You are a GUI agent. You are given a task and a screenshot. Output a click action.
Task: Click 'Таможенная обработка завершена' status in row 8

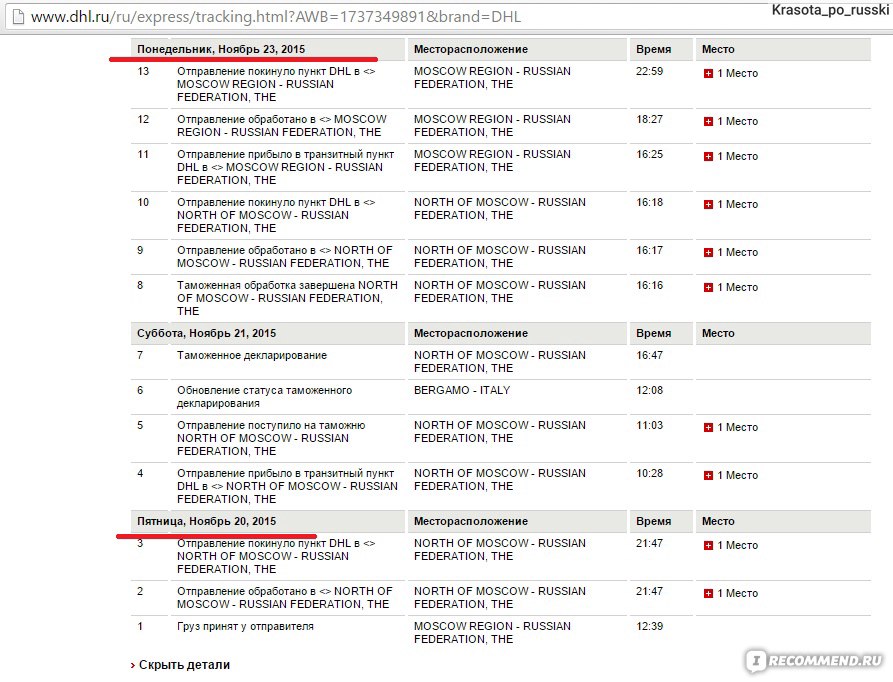coord(266,285)
